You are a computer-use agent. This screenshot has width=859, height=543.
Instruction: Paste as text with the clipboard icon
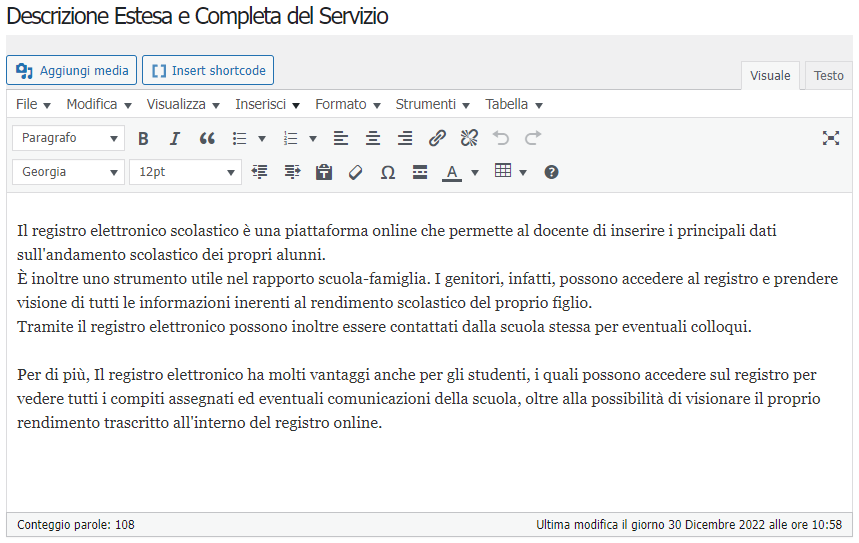[324, 172]
